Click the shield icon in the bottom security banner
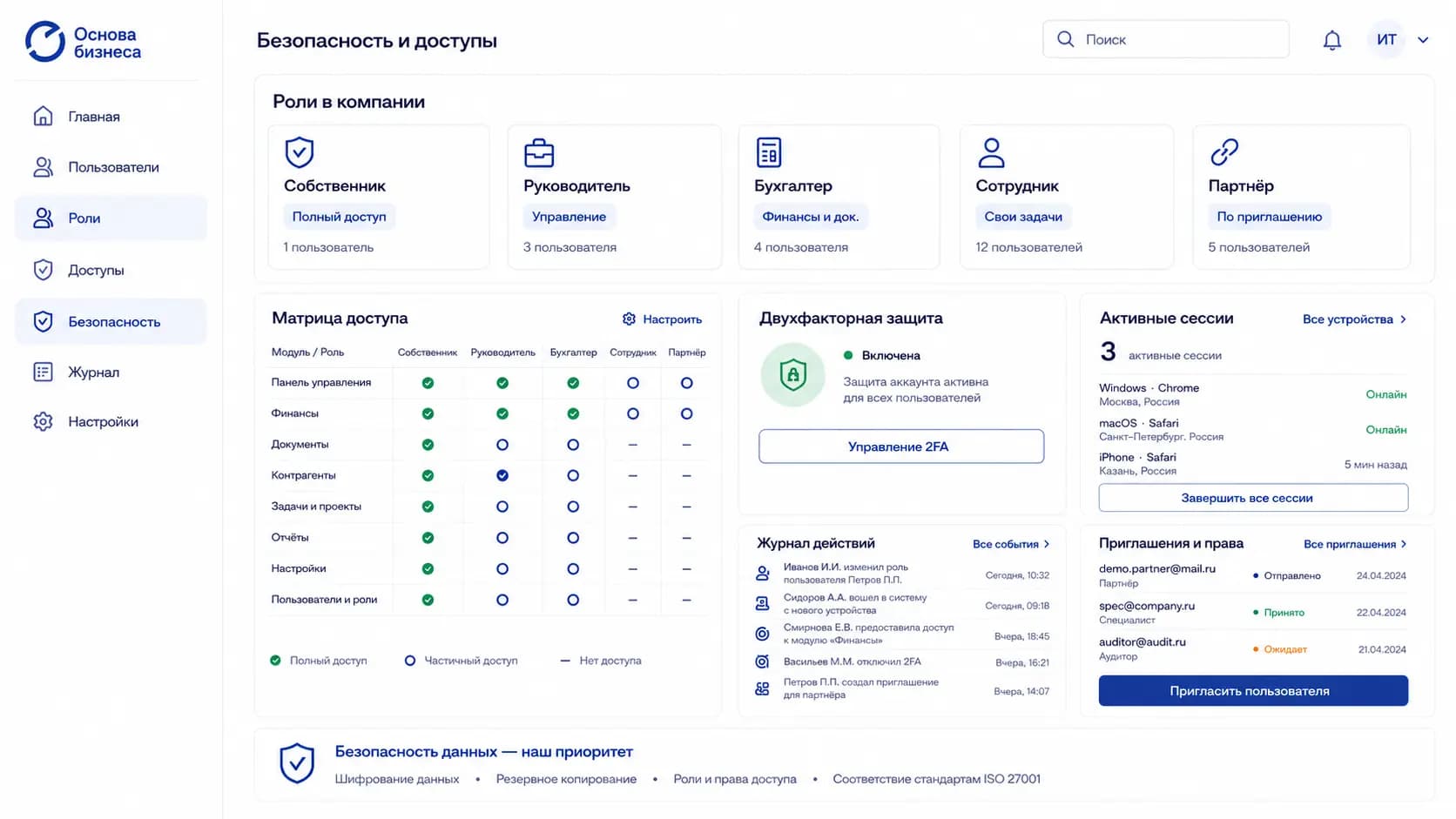 point(297,763)
